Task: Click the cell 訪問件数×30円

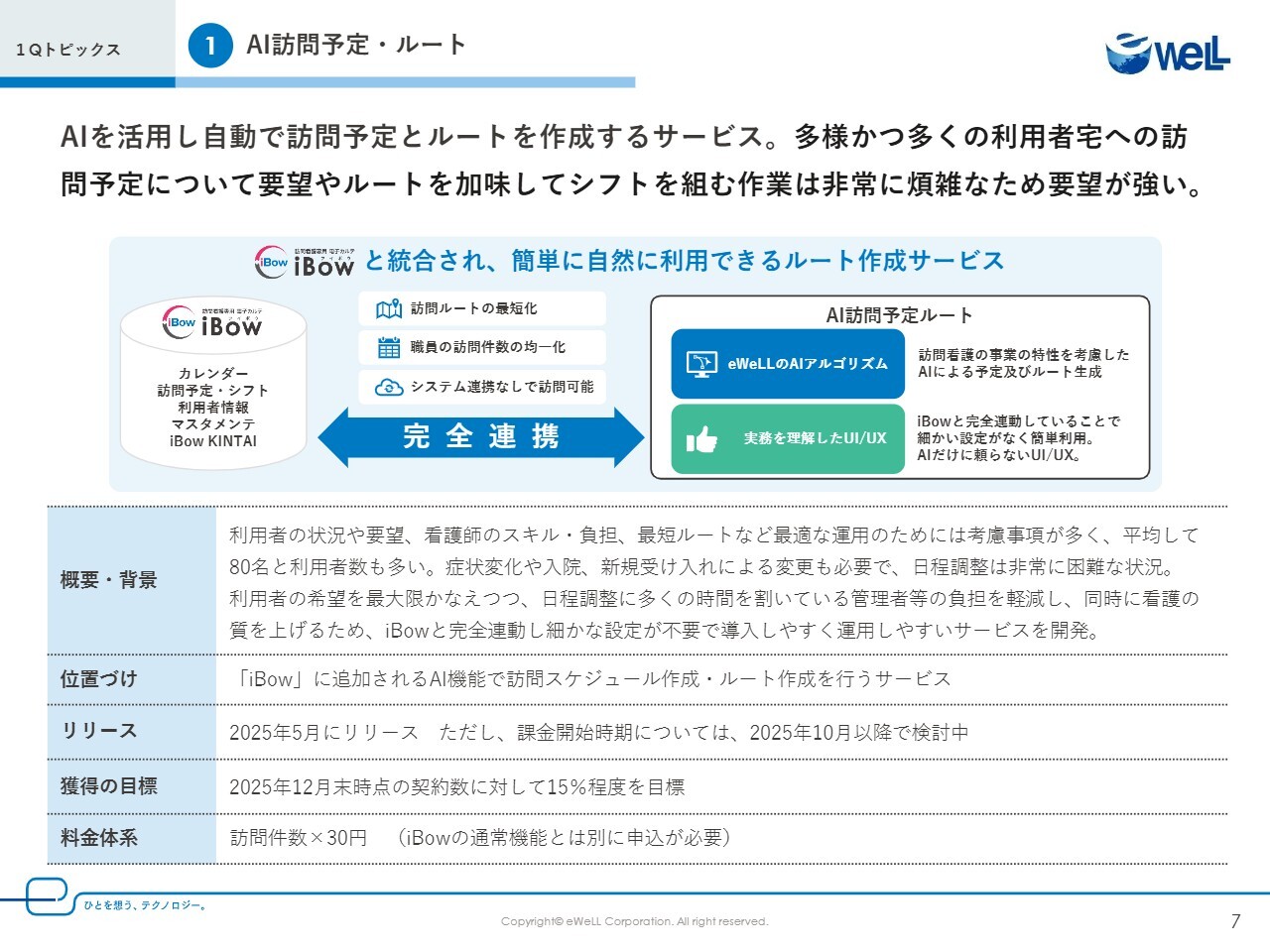Action: click(722, 838)
